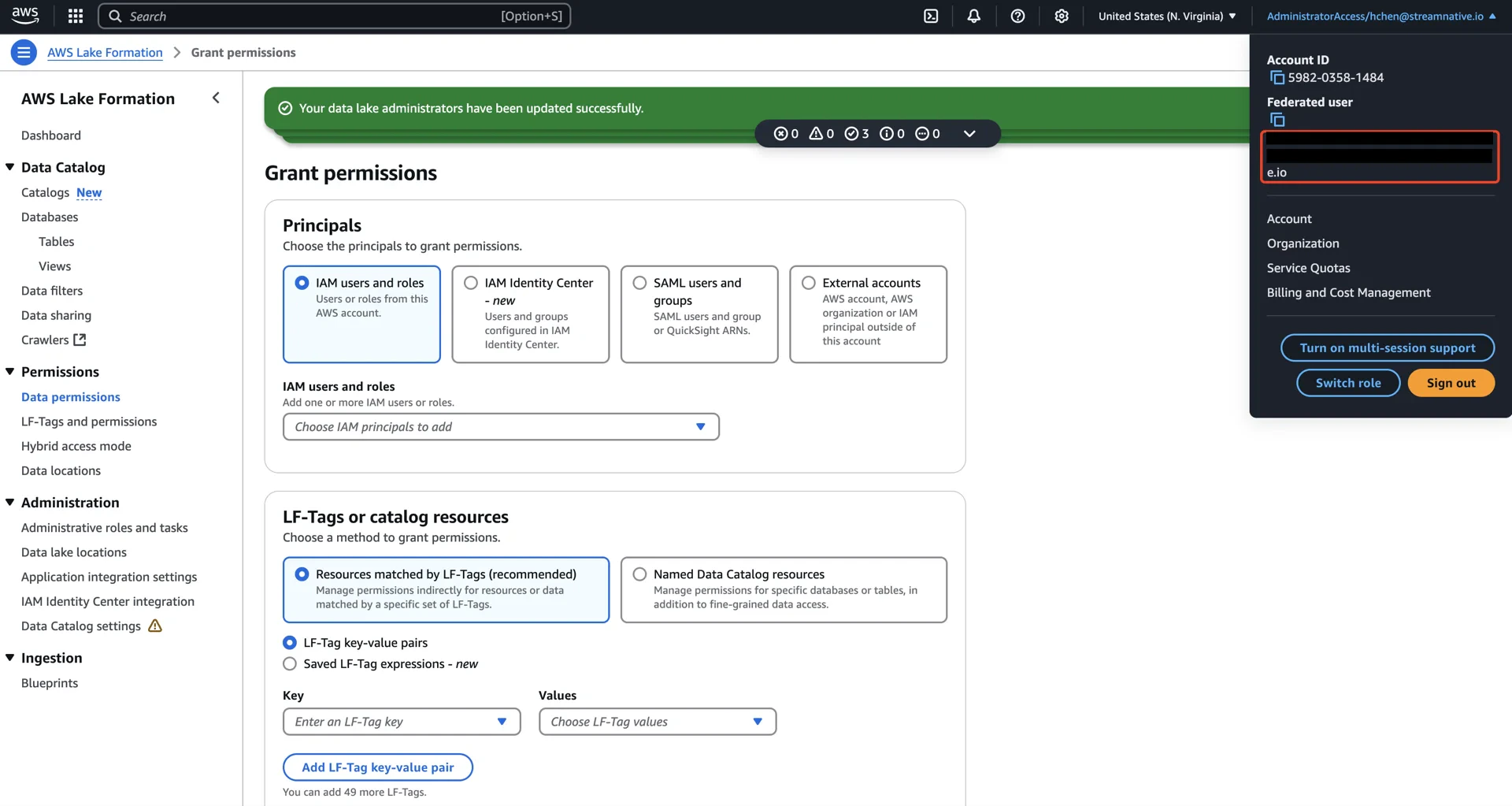Screen dimensions: 1512x806
Task: Click the Sign out button
Action: 1451,383
